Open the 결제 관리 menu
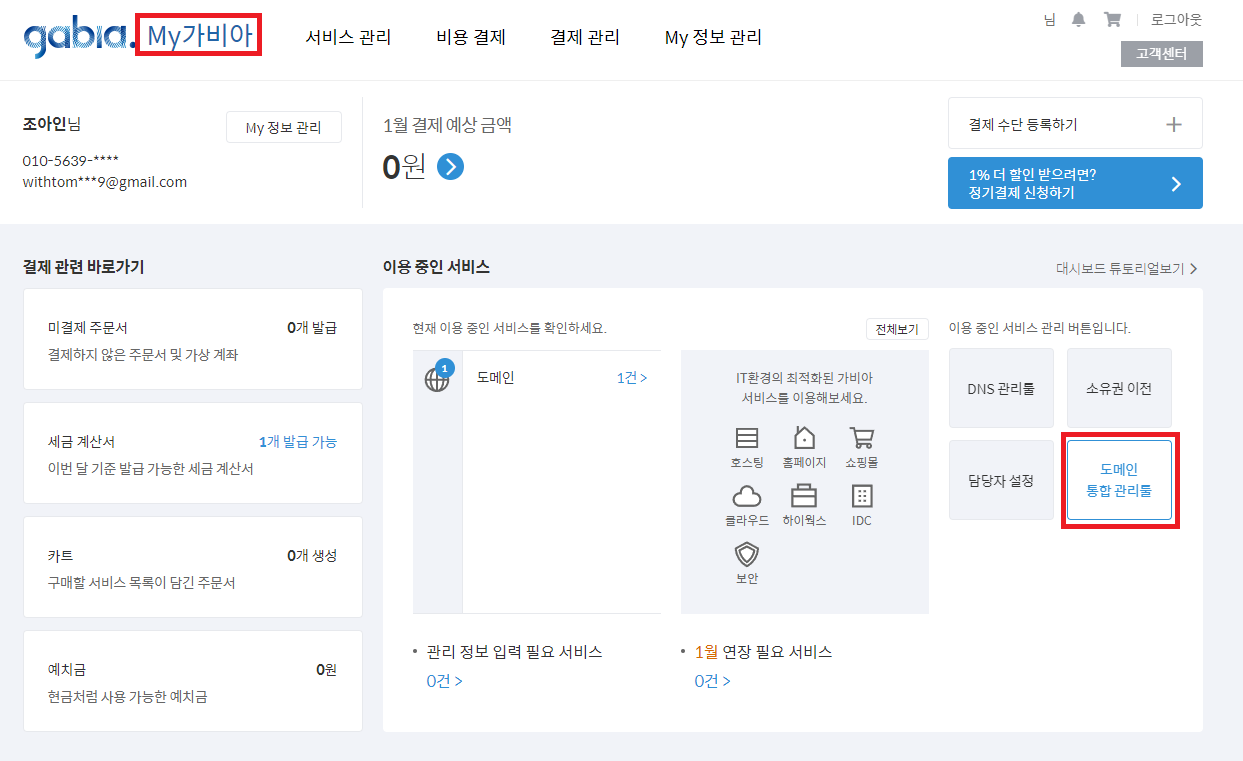The width and height of the screenshot is (1243, 761). tap(585, 37)
